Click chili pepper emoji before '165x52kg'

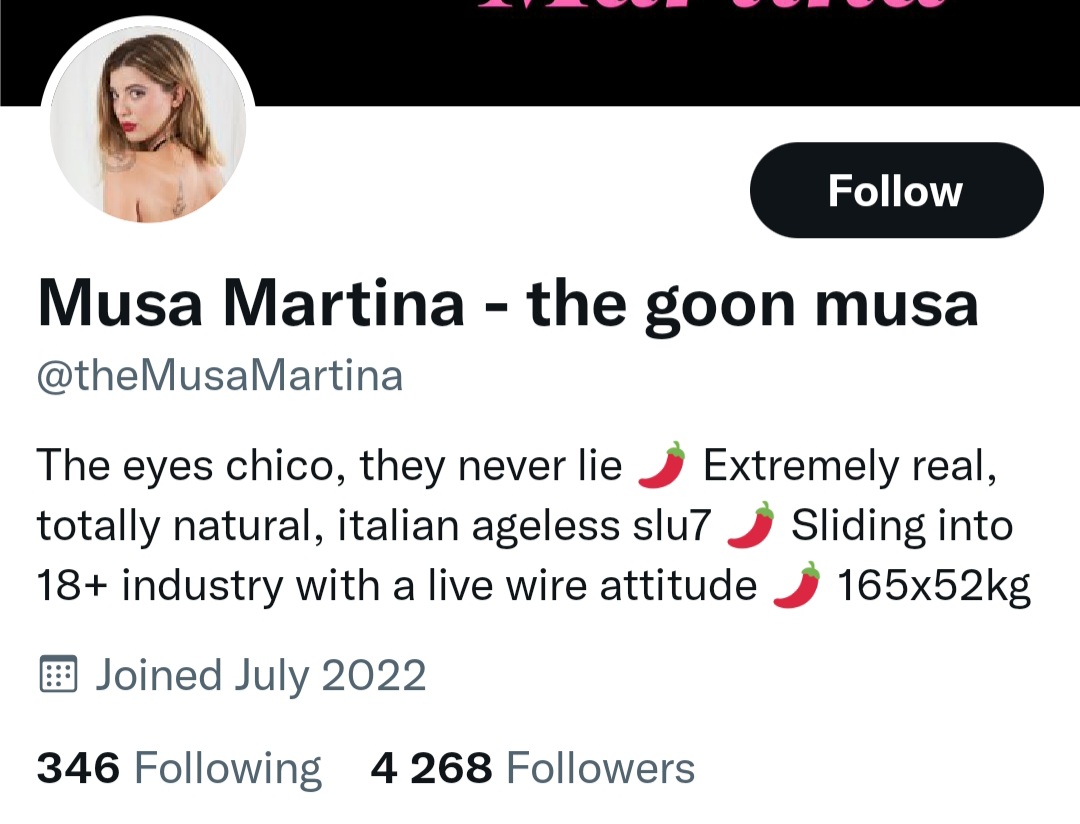797,586
